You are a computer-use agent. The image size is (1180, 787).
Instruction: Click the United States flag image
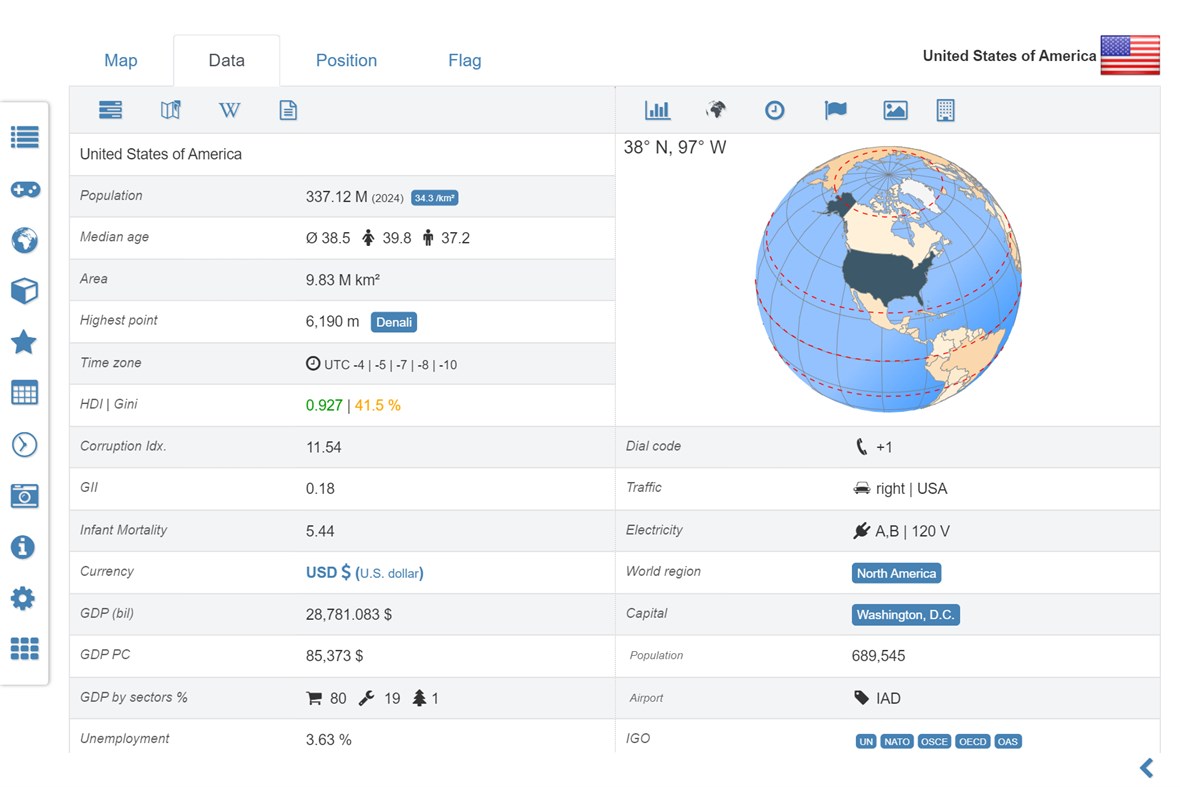coord(1129,56)
